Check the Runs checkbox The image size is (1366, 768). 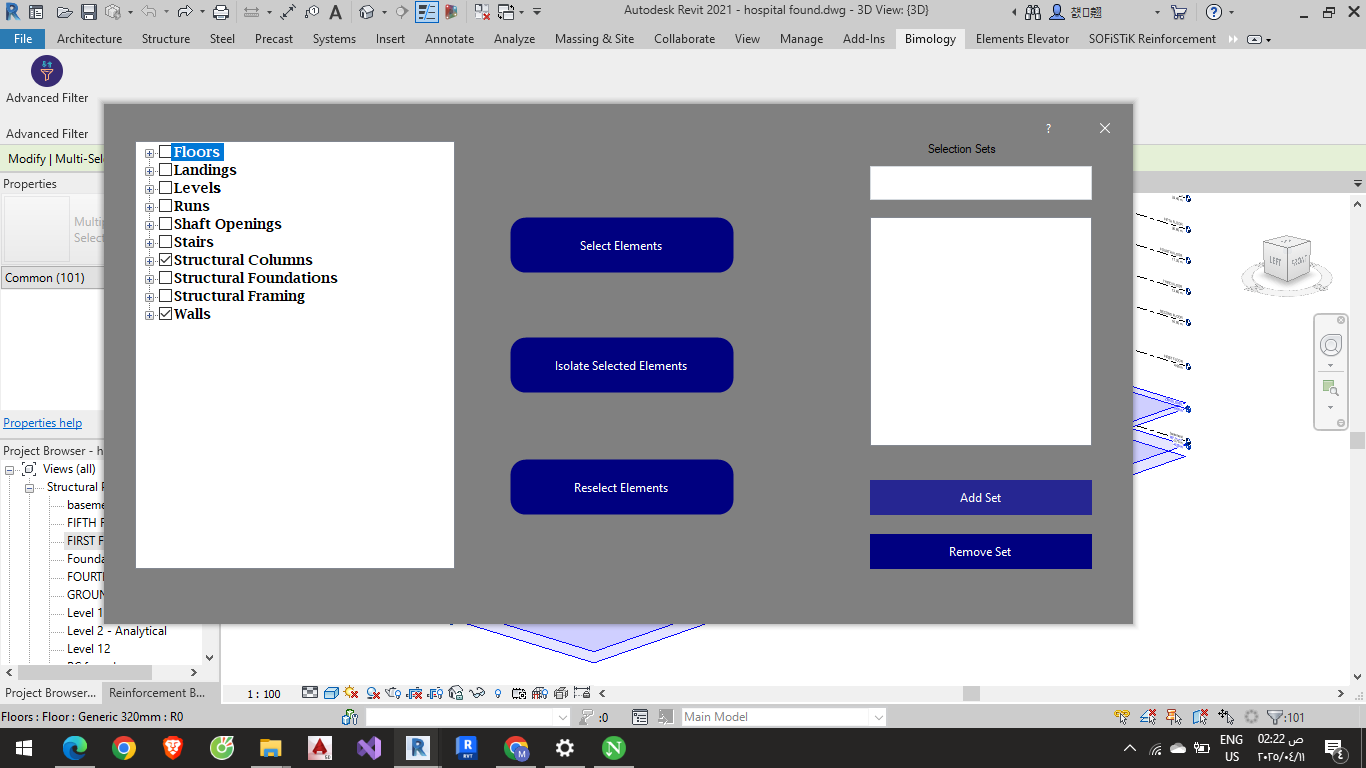[x=165, y=206]
